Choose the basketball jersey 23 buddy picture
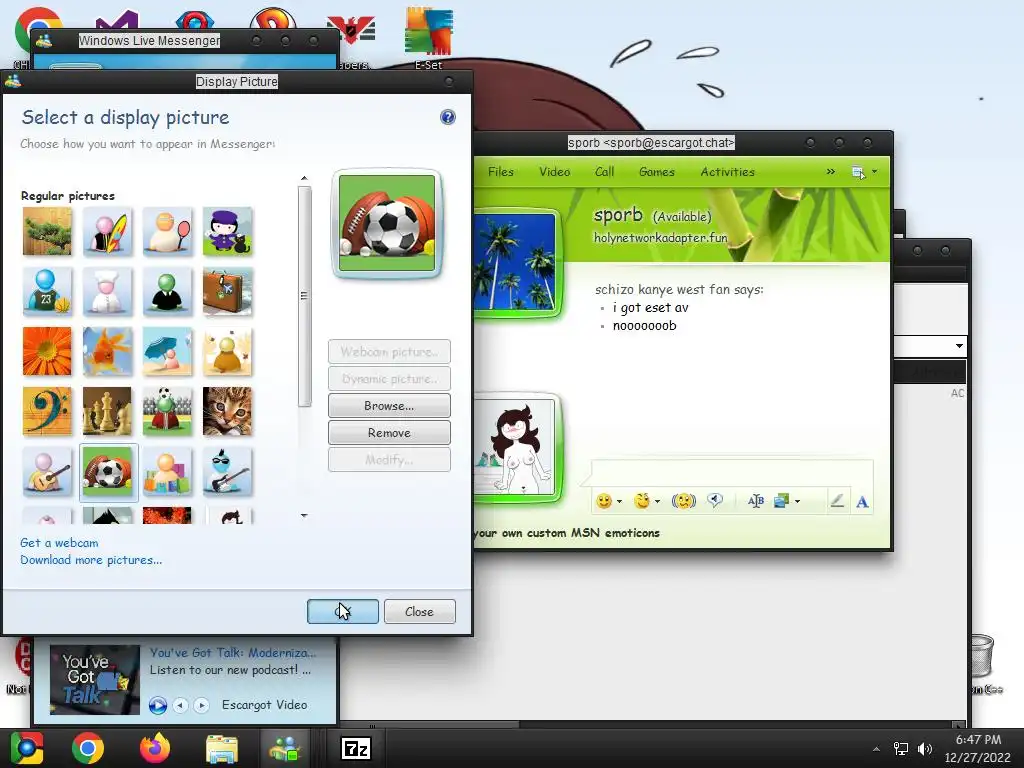 point(47,291)
